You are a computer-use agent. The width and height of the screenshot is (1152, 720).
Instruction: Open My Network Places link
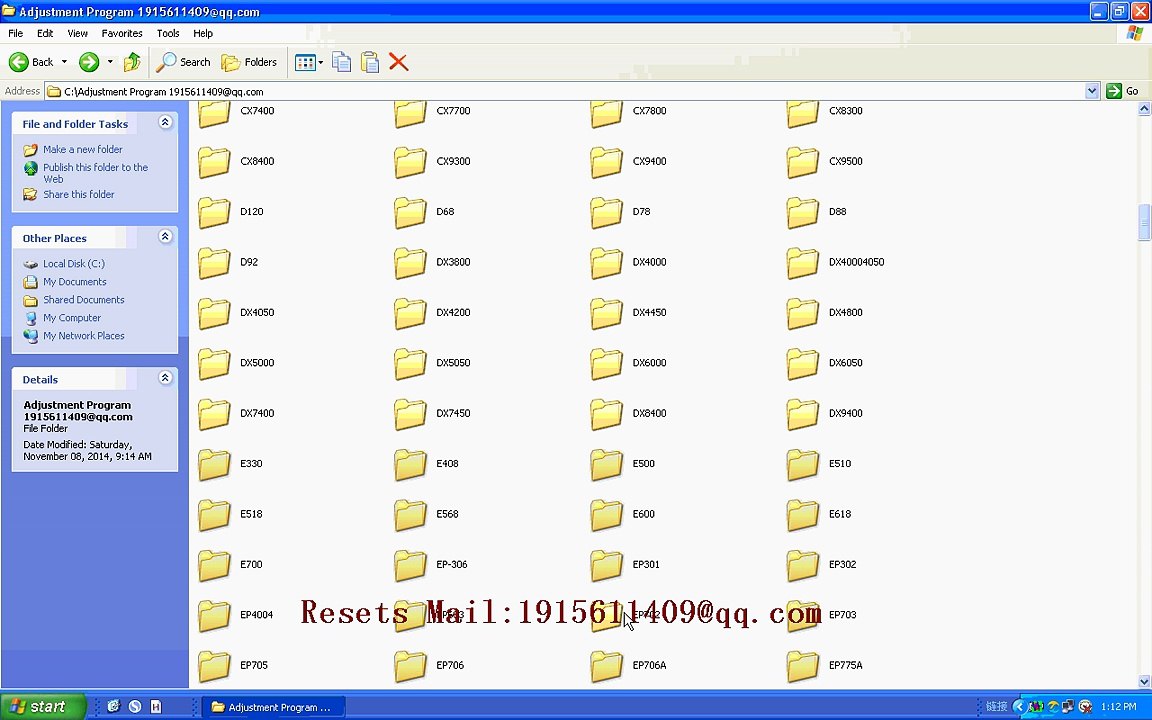(84, 336)
